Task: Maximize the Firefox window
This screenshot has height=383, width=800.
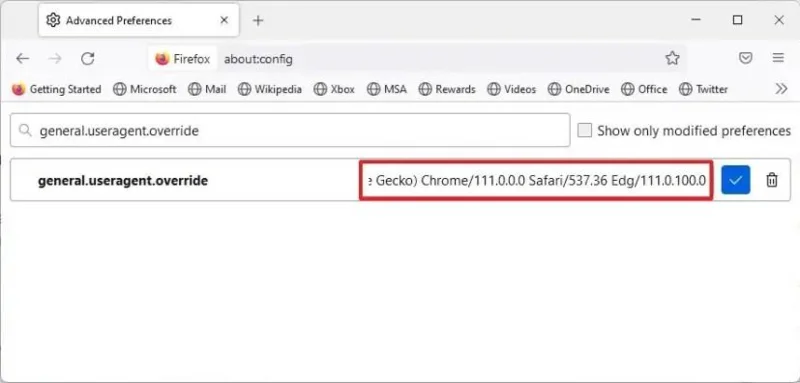Action: pos(737,20)
